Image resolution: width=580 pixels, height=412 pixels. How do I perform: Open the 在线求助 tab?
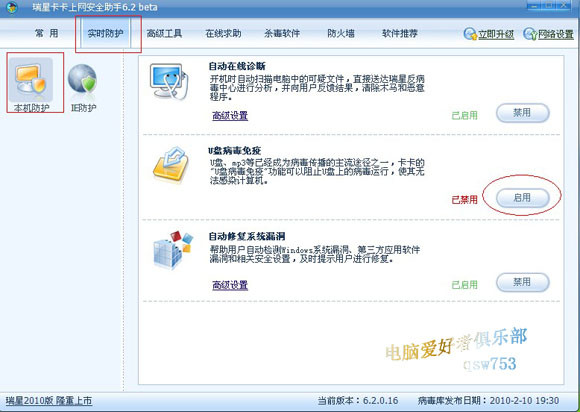tap(223, 33)
